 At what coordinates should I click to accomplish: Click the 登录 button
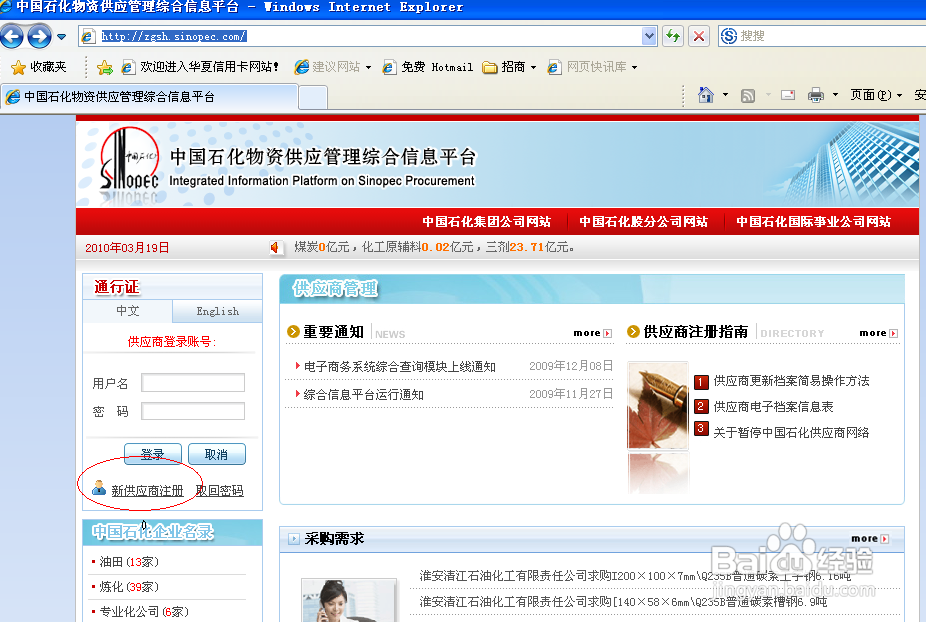(x=152, y=454)
